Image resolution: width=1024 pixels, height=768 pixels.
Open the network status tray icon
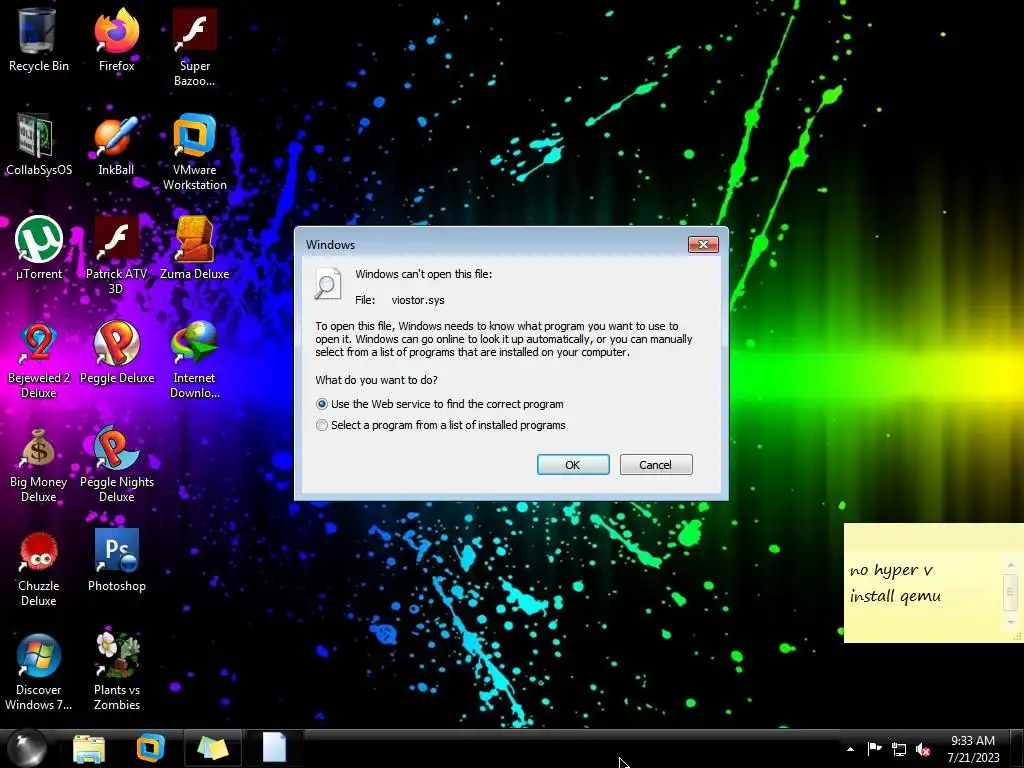899,749
